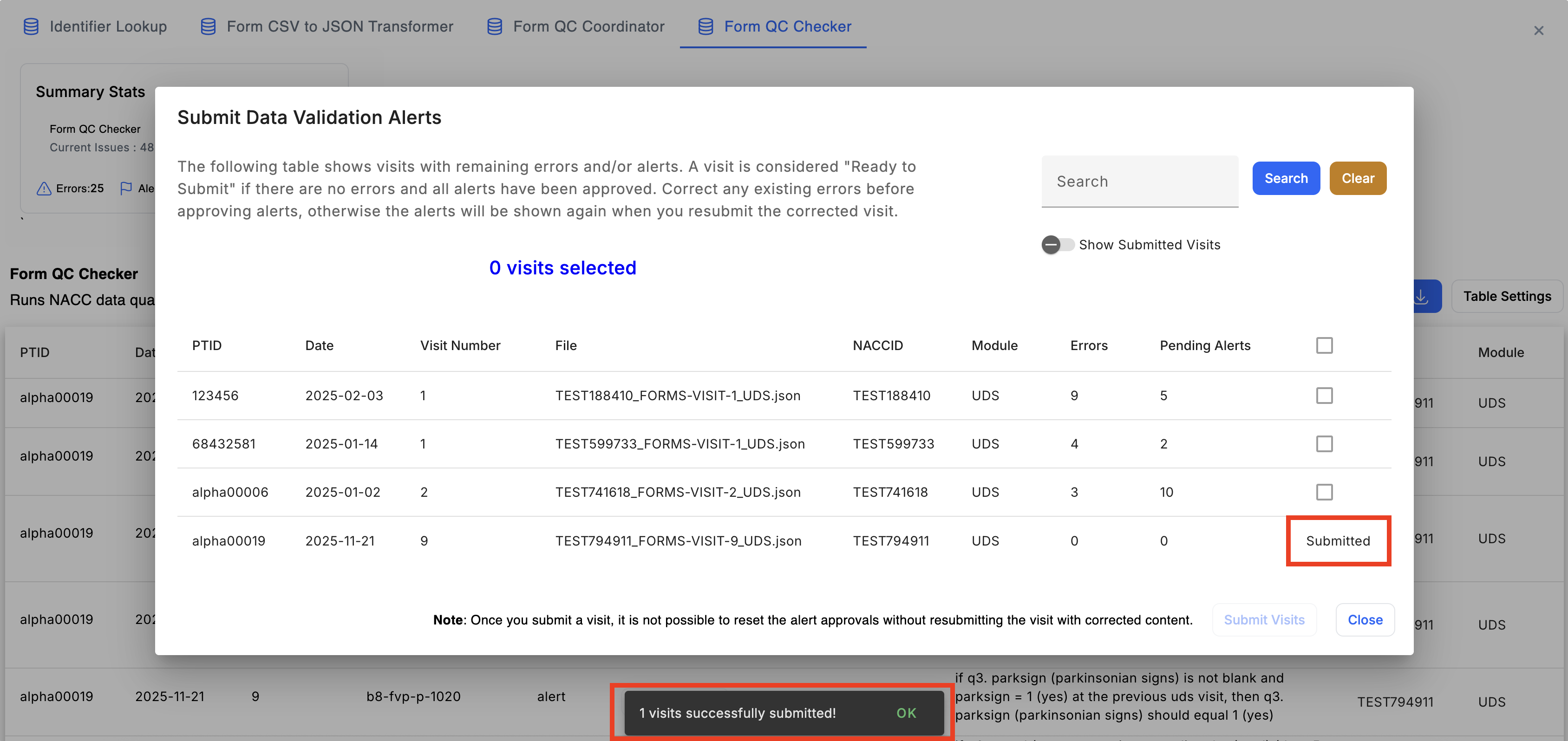
Task: Switch to Form CSV to JSON Transformer tab
Action: click(x=327, y=27)
